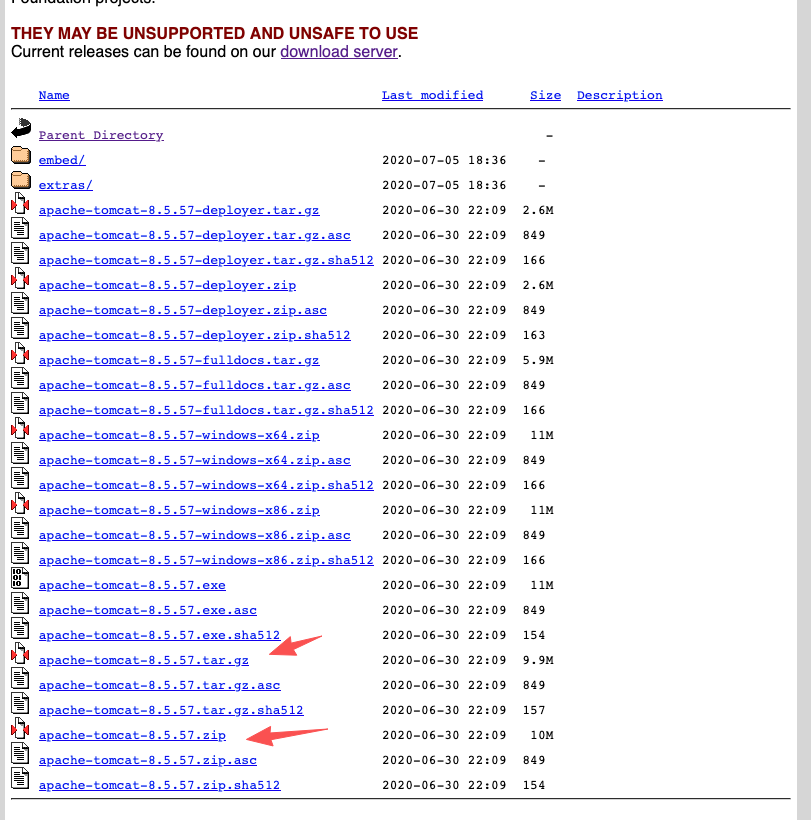811x820 pixels.
Task: Click the text file icon beside 8.5.57.tar.gz.sha512
Action: pos(20,704)
